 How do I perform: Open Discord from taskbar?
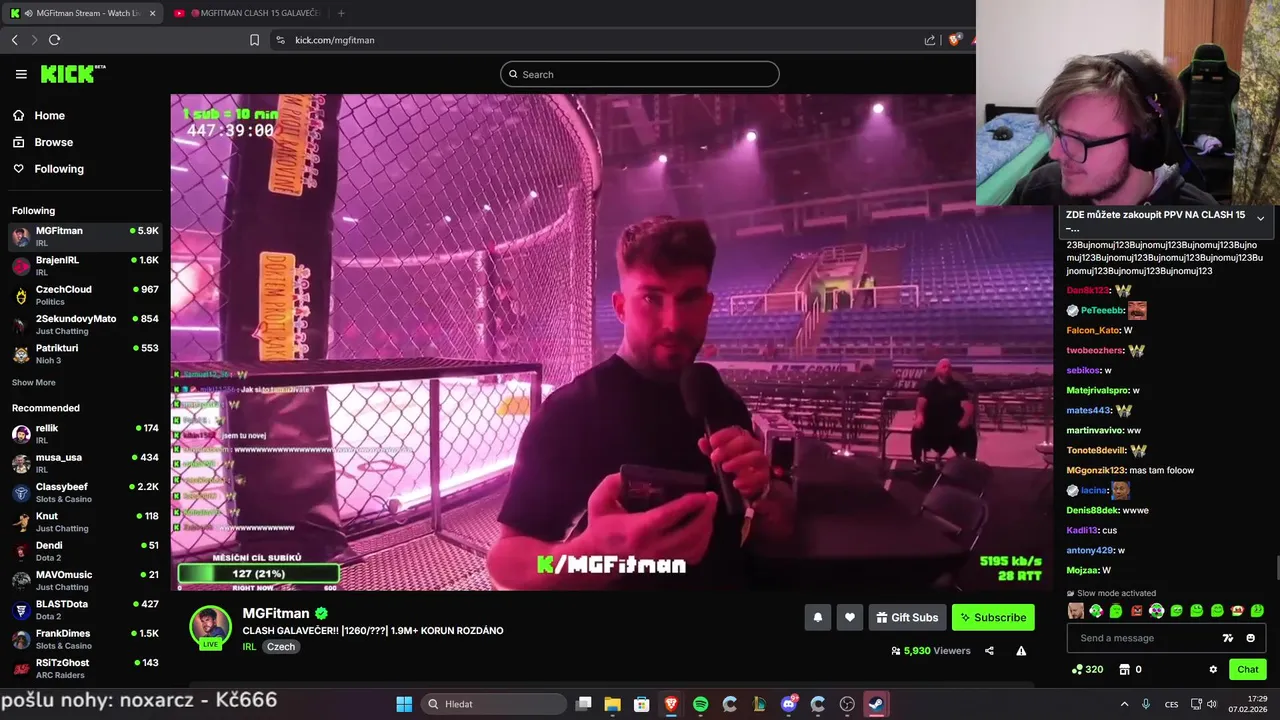click(x=789, y=704)
